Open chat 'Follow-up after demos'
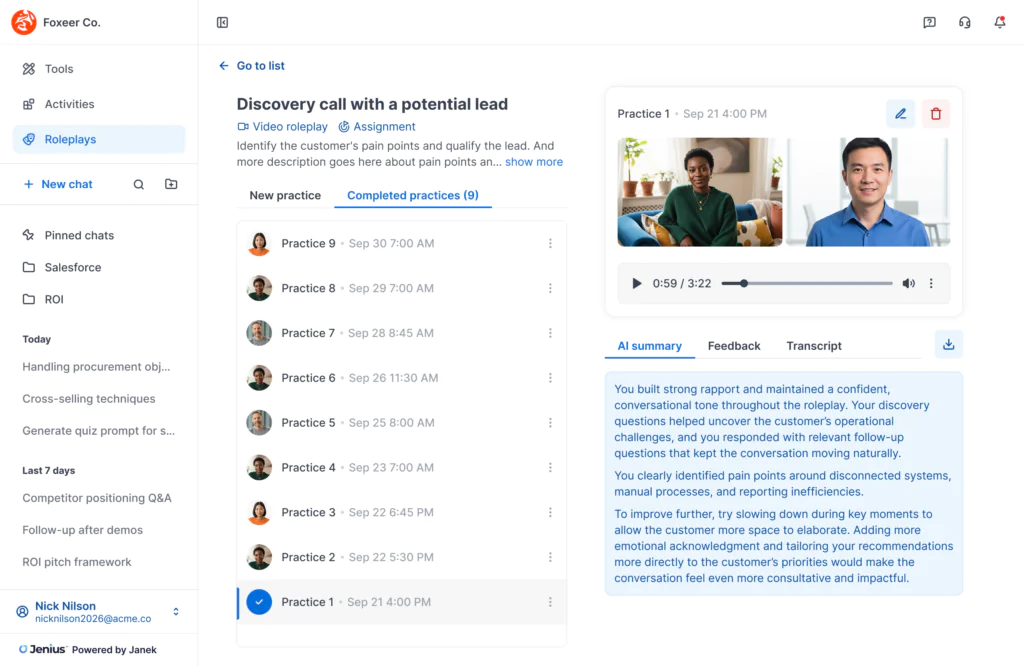Screen dimensions: 1024x666 click(82, 530)
